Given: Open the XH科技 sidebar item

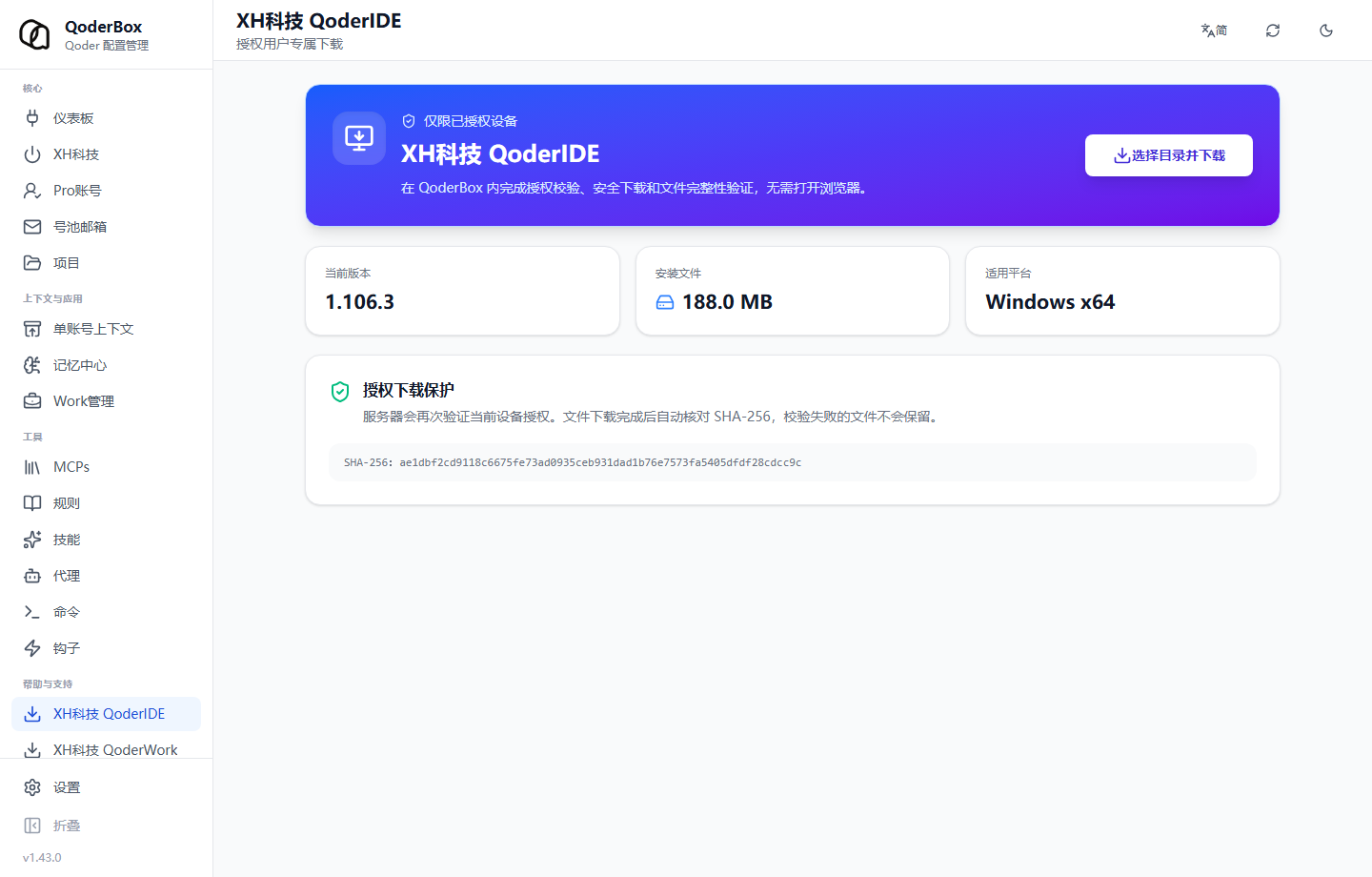Looking at the screenshot, I should click(x=106, y=154).
